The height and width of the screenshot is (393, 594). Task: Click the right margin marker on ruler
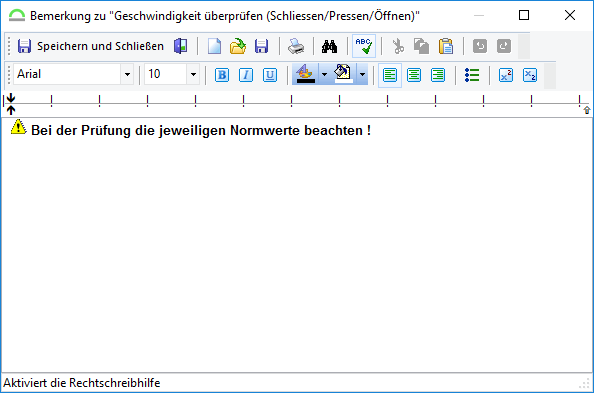tap(587, 110)
